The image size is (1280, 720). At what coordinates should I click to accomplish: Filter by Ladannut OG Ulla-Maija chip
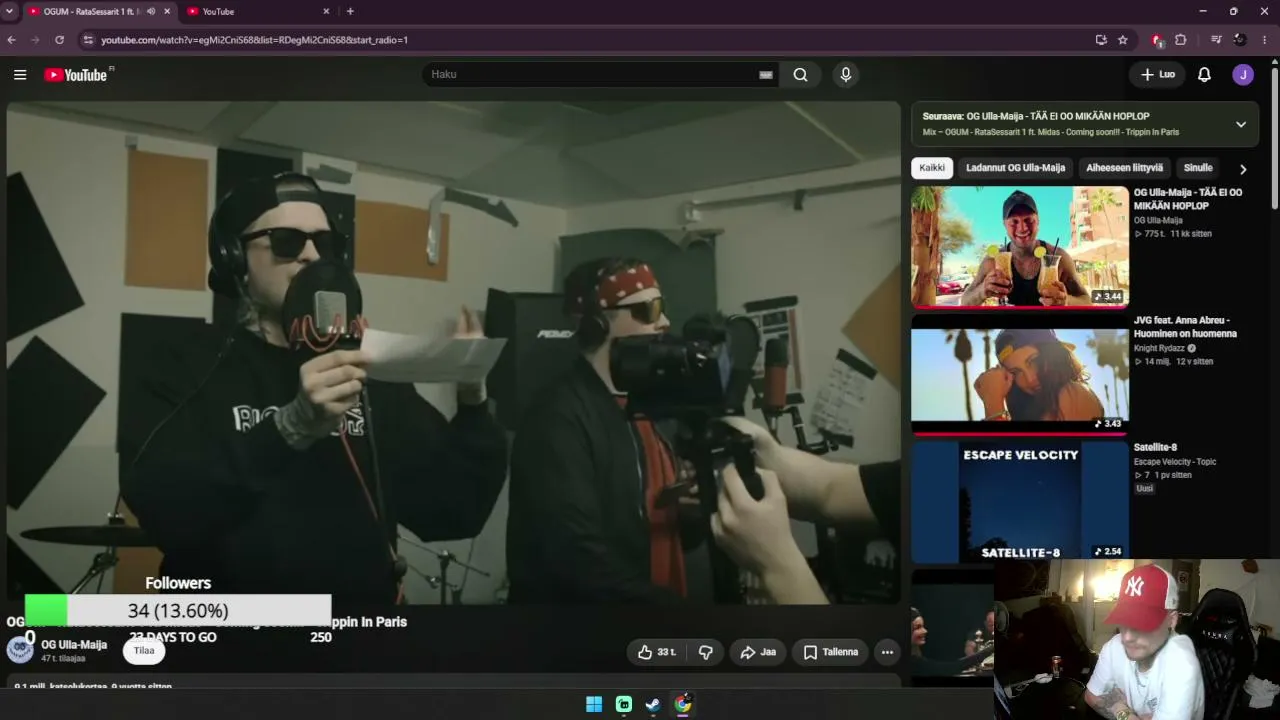point(1015,168)
